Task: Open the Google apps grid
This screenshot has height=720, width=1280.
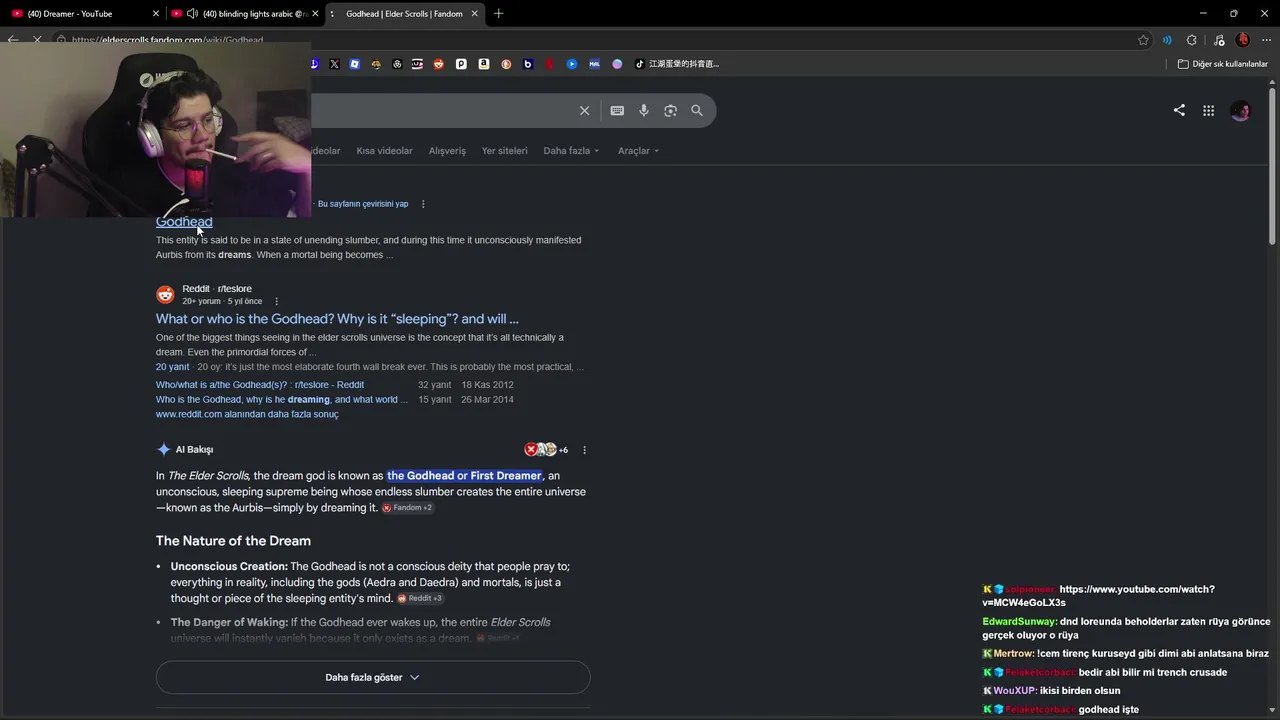Action: click(1208, 111)
